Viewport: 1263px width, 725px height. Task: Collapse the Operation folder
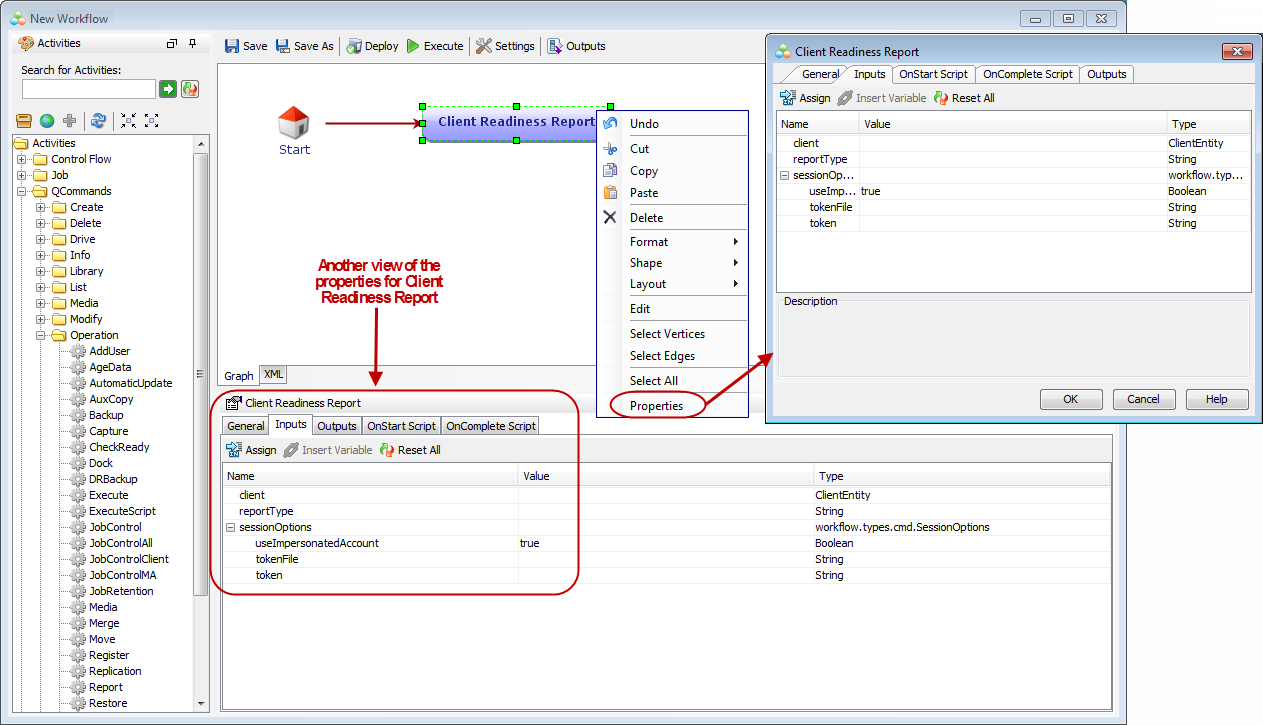click(41, 335)
